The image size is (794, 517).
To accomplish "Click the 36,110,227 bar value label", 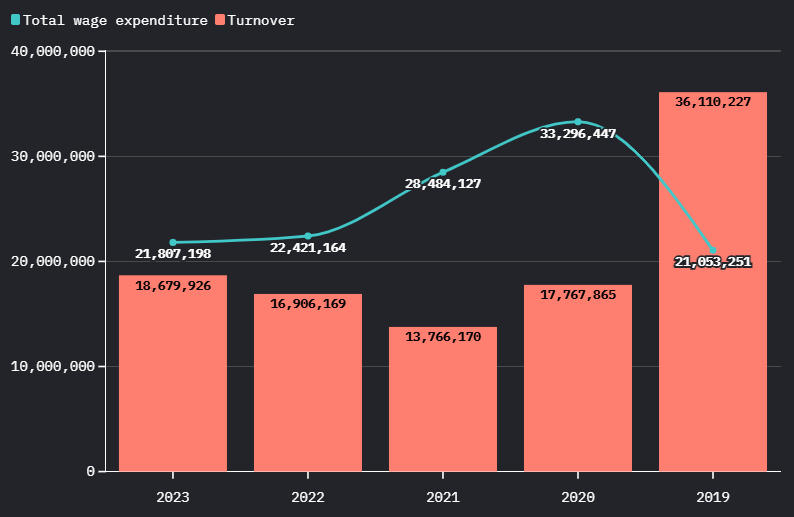I will point(713,102).
